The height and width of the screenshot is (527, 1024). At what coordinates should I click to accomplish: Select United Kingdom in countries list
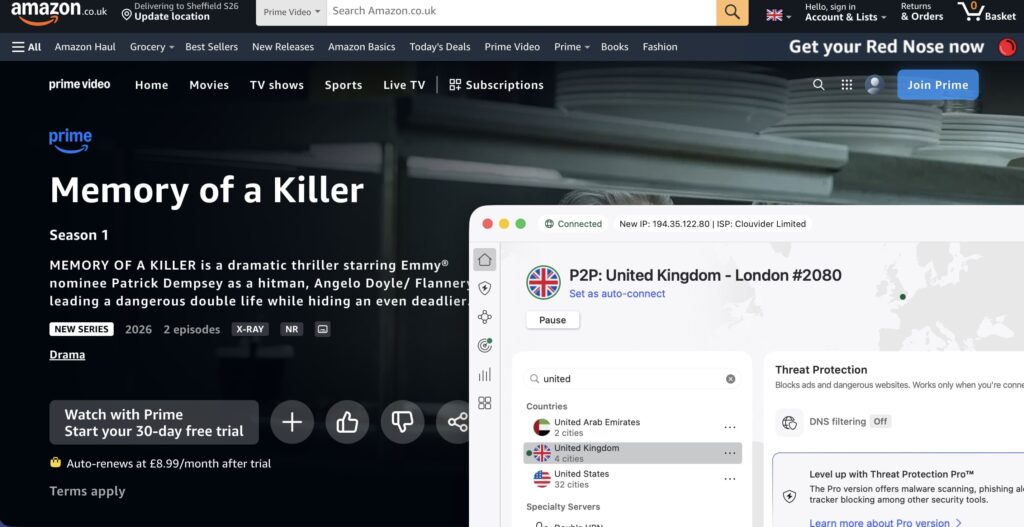coord(632,453)
